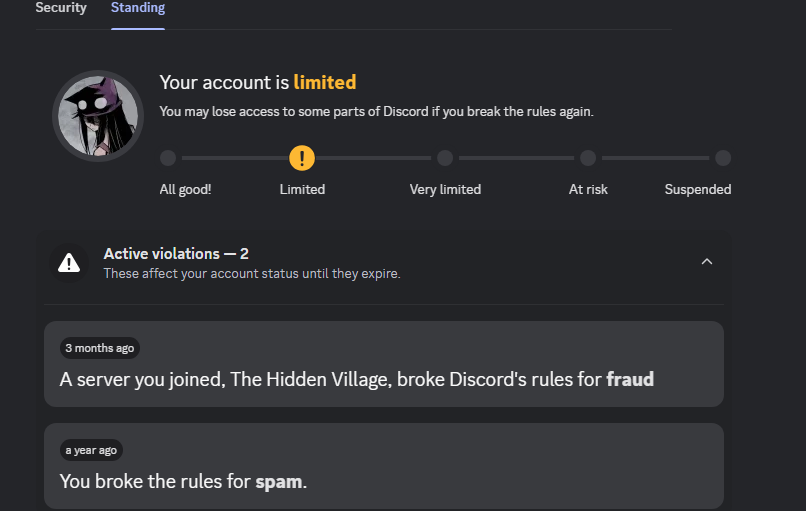
Task: Click the Very limited status dot
Action: pos(445,158)
